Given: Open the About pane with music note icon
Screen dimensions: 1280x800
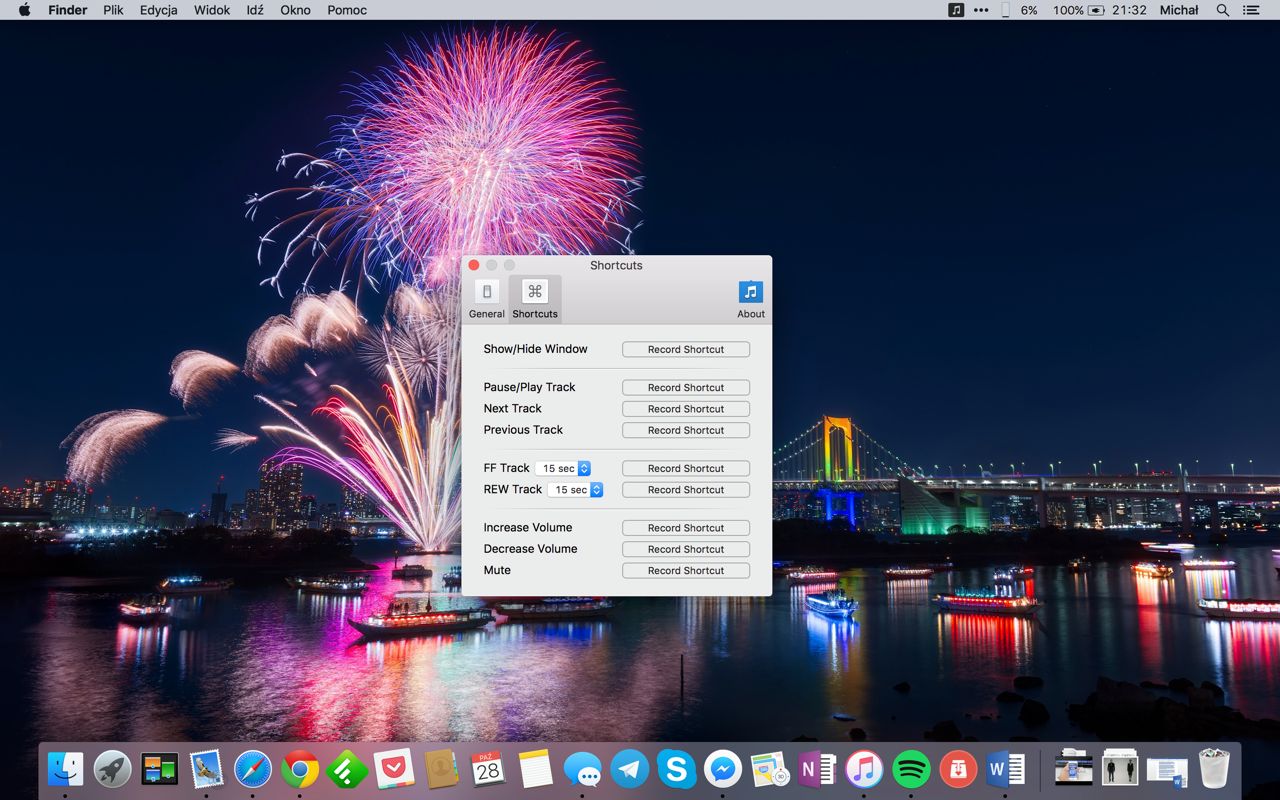Looking at the screenshot, I should coord(751,300).
